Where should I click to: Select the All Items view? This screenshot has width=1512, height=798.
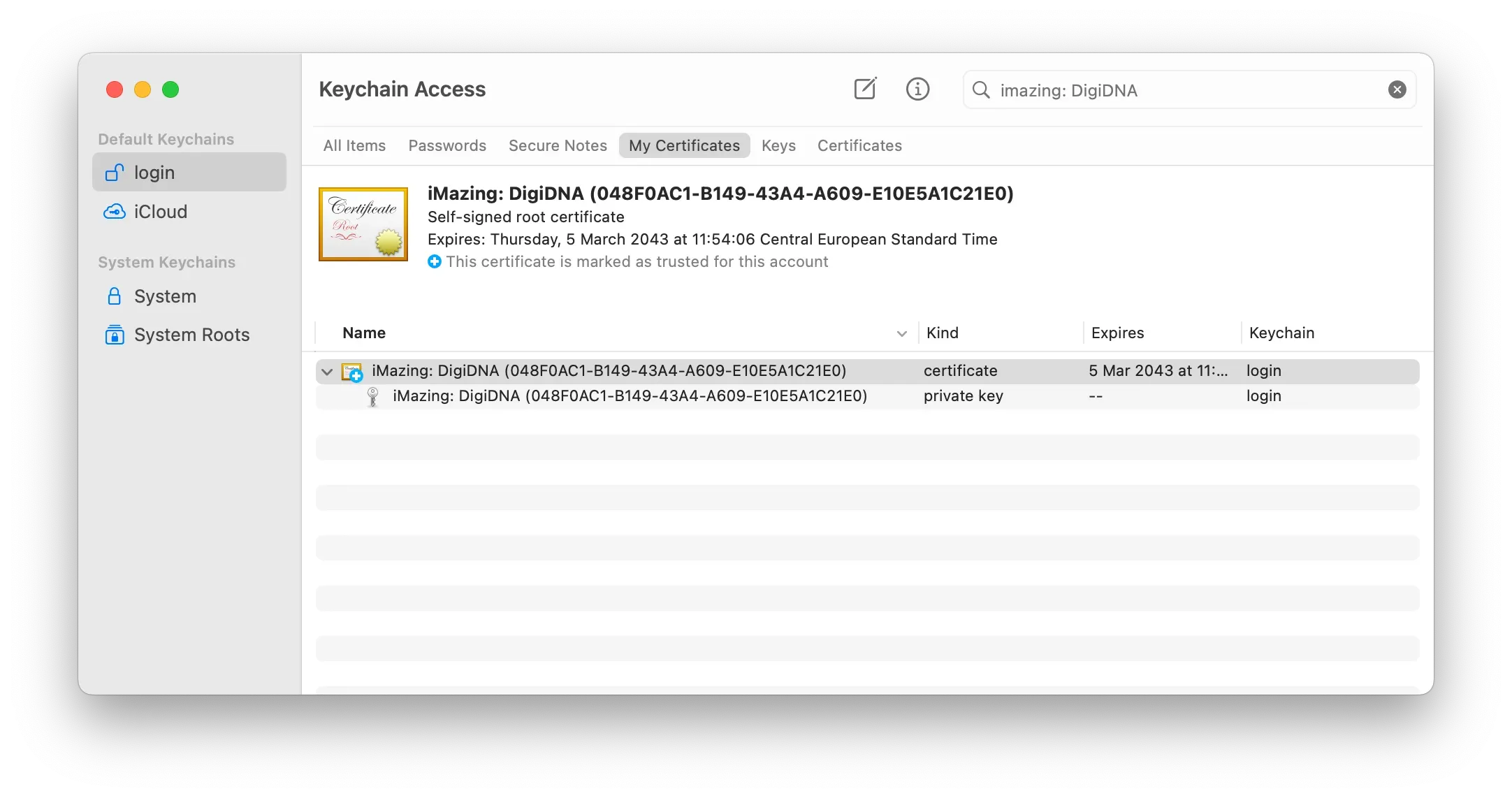(x=354, y=145)
